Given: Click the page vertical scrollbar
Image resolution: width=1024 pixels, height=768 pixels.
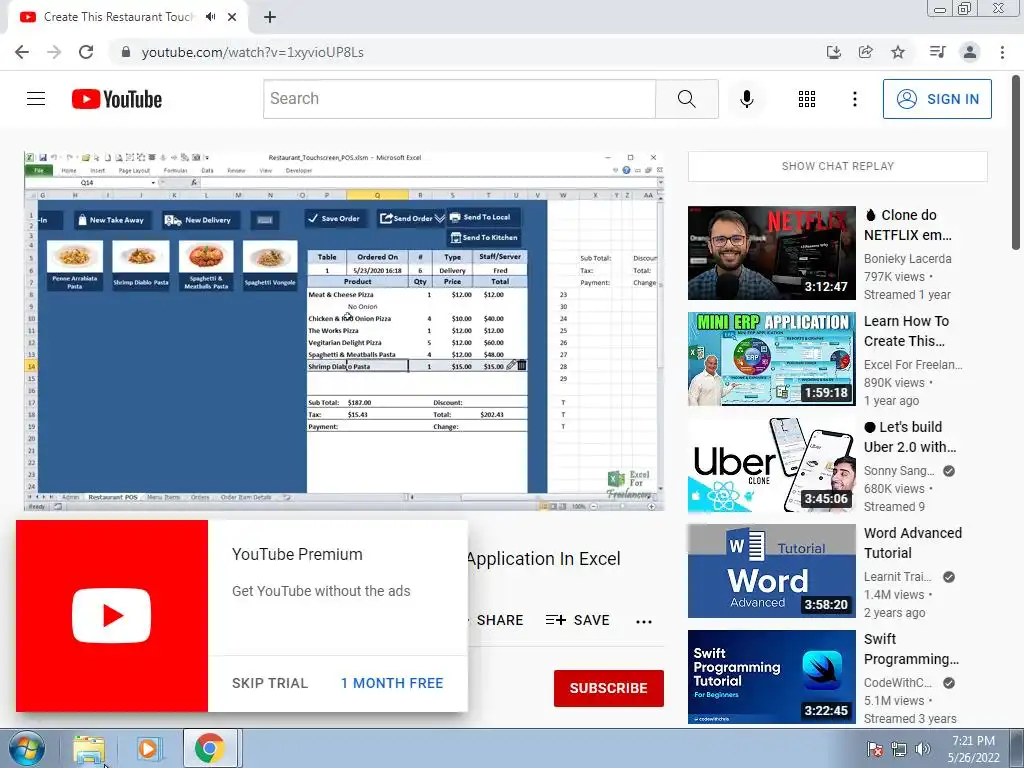Looking at the screenshot, I should click(1017, 163).
